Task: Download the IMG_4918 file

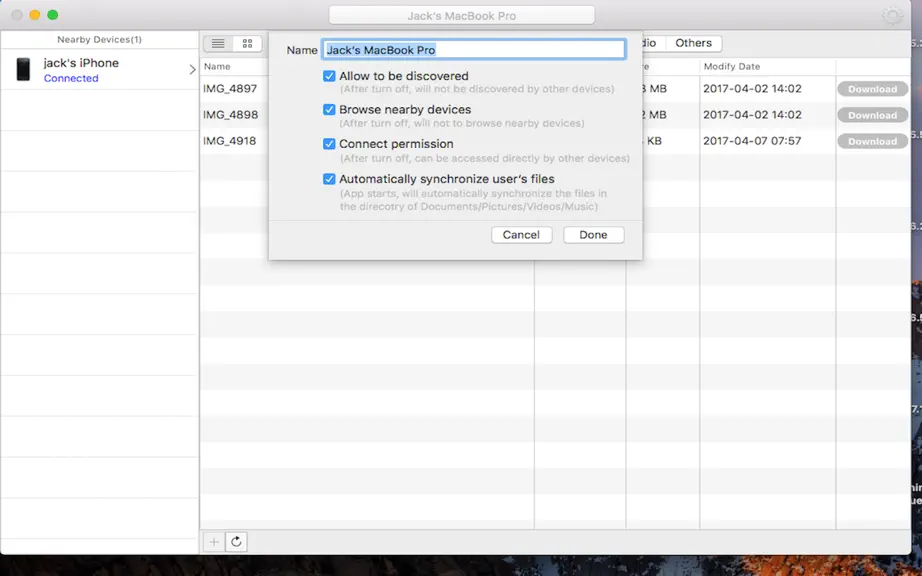Action: click(873, 141)
